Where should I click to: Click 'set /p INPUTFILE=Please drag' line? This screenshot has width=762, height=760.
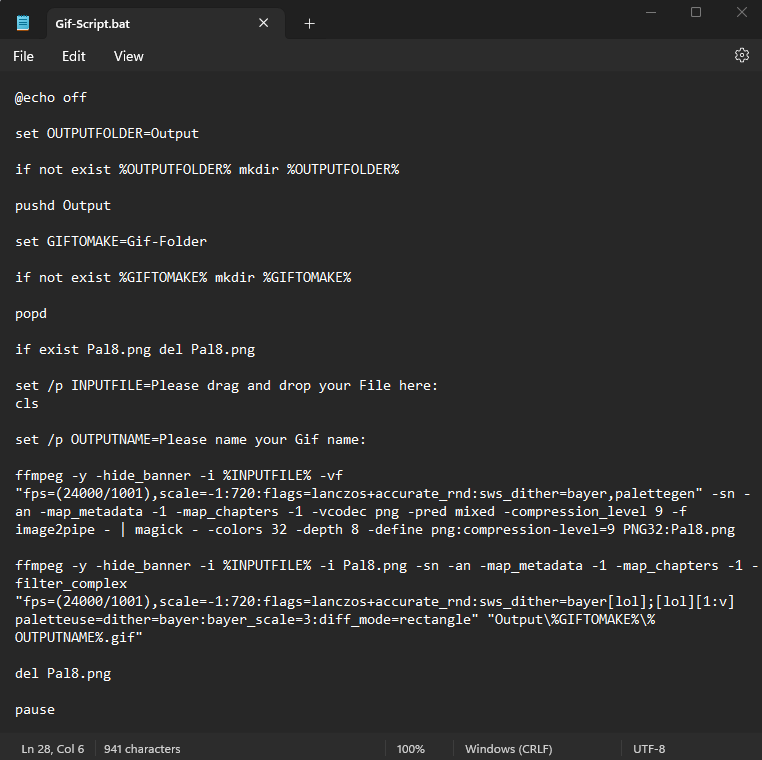(x=226, y=385)
